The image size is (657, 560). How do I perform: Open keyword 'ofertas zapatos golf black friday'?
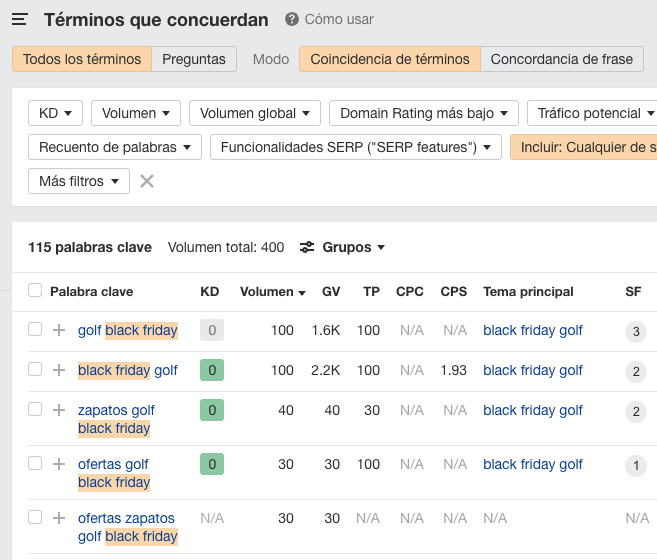click(128, 527)
